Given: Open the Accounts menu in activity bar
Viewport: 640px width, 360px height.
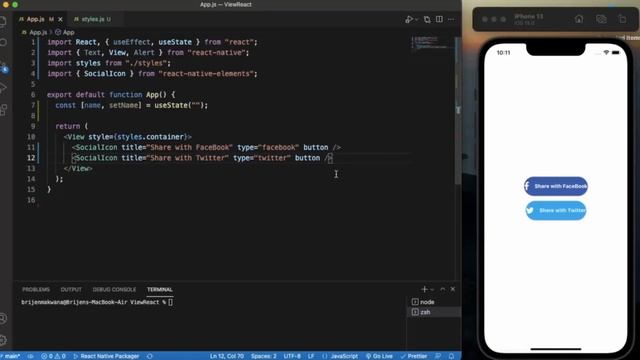Looking at the screenshot, I should click(x=3, y=318).
